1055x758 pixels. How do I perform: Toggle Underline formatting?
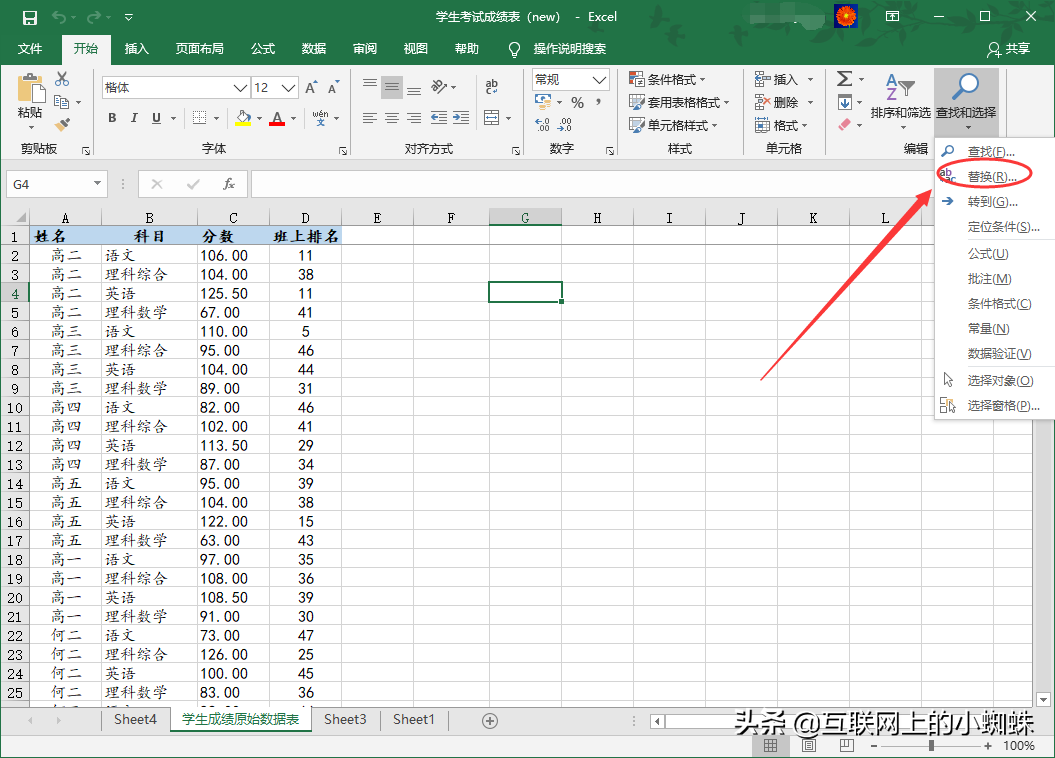[x=156, y=118]
